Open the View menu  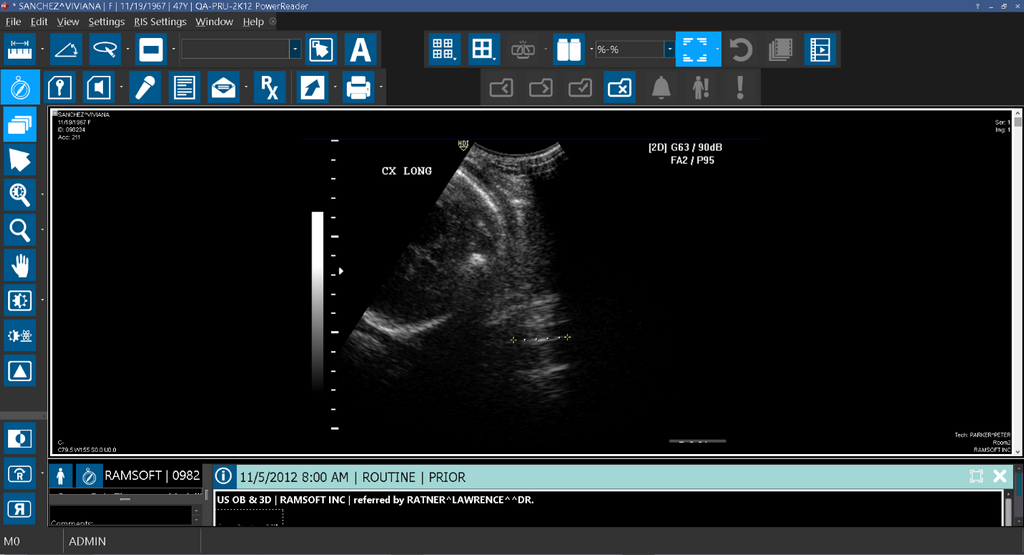coord(68,21)
